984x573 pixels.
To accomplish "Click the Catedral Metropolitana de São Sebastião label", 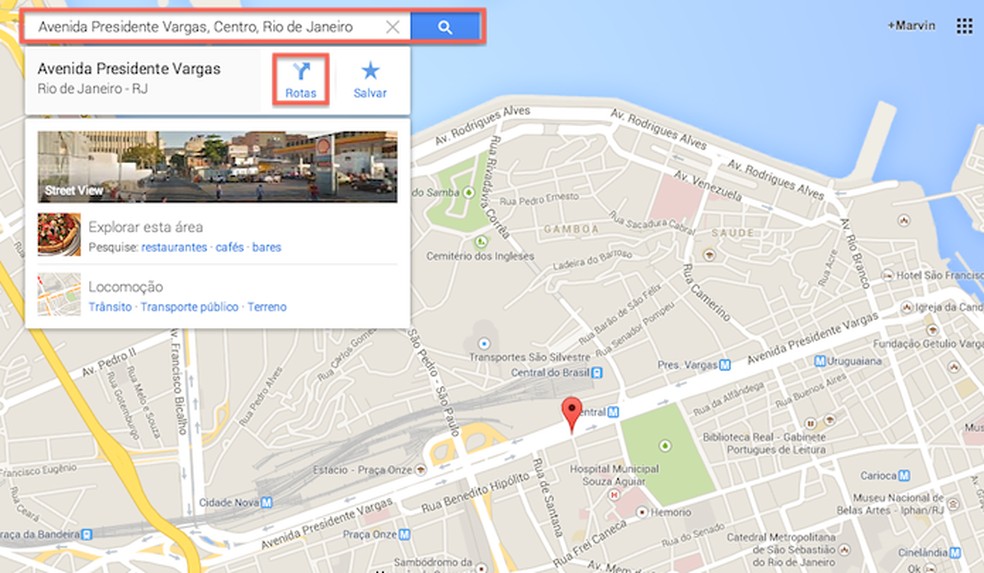I will coord(781,550).
